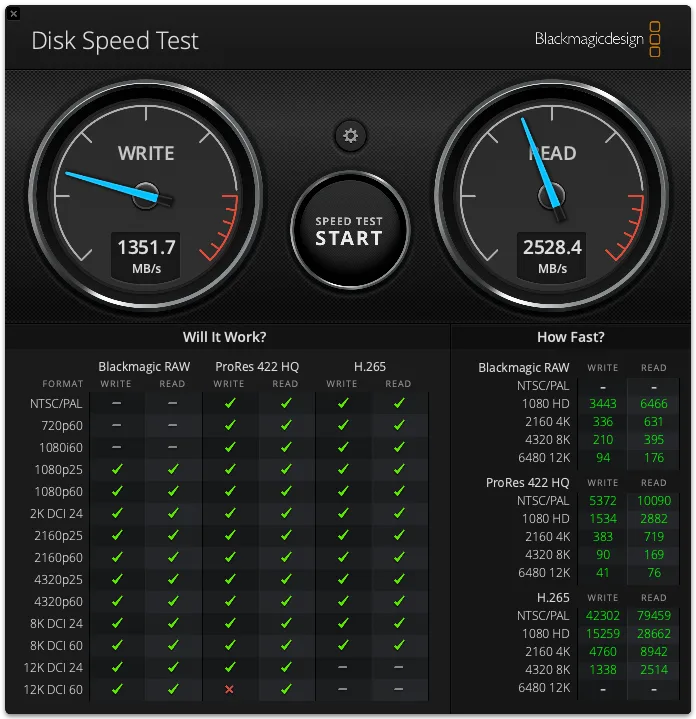Click the 4320p25 format row label
696x719 pixels.
point(58,580)
